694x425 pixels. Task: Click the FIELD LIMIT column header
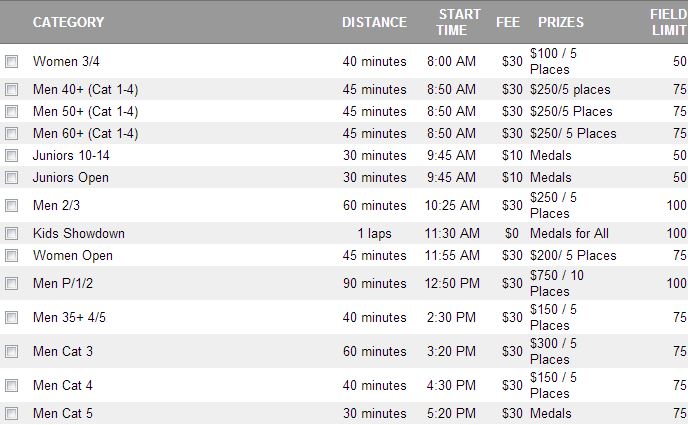tap(669, 22)
